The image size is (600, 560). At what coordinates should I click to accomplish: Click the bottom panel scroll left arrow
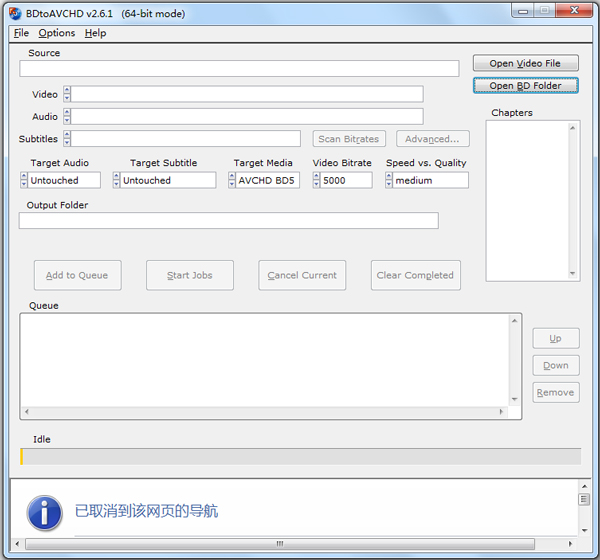tap(17, 544)
